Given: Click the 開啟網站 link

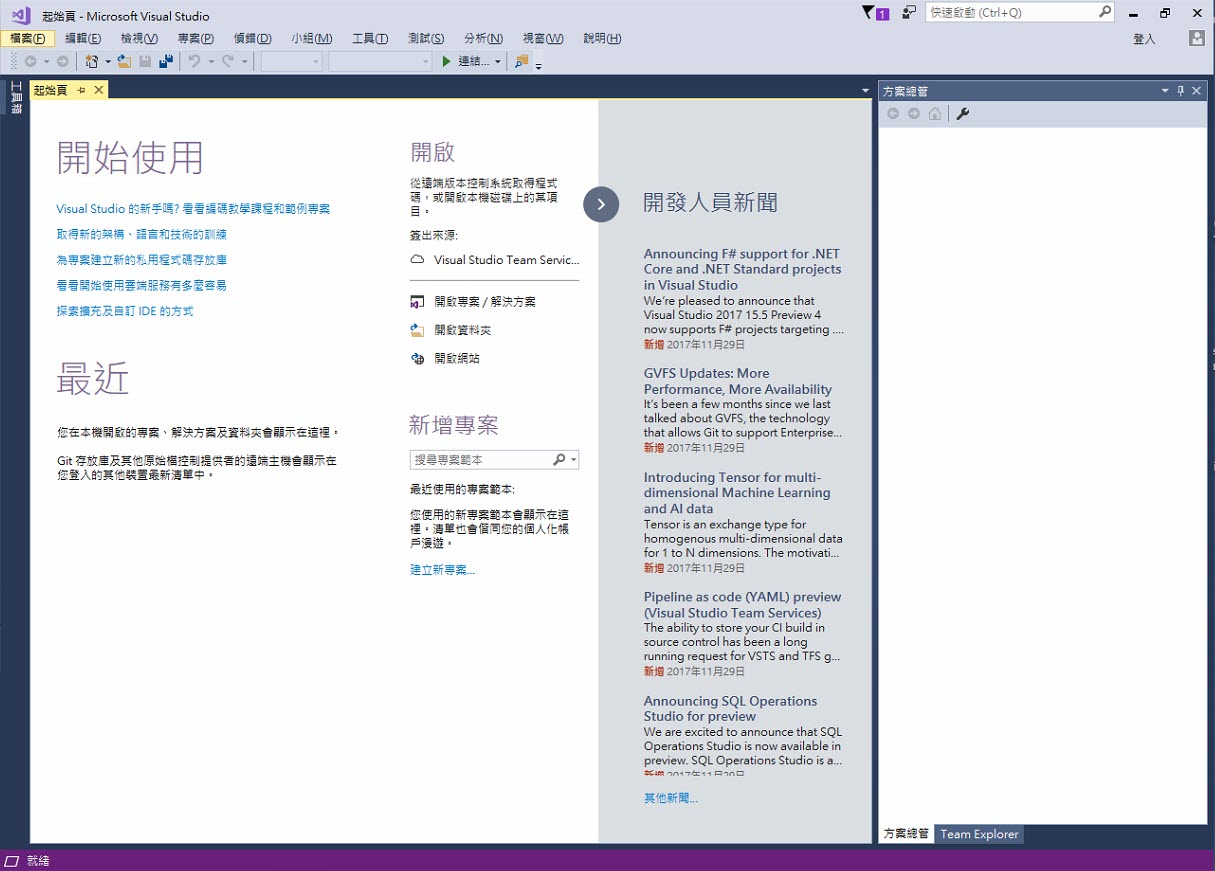Looking at the screenshot, I should pos(457,358).
